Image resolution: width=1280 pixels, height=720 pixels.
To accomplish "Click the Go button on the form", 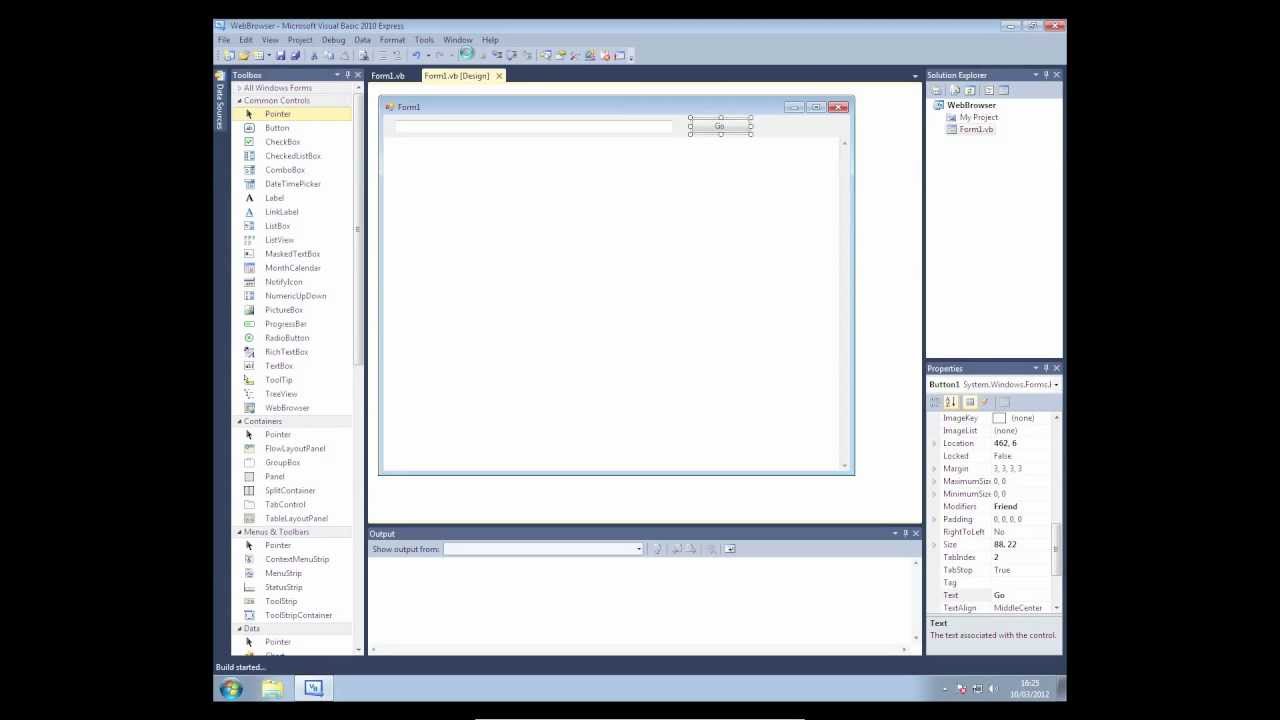I will tap(720, 126).
